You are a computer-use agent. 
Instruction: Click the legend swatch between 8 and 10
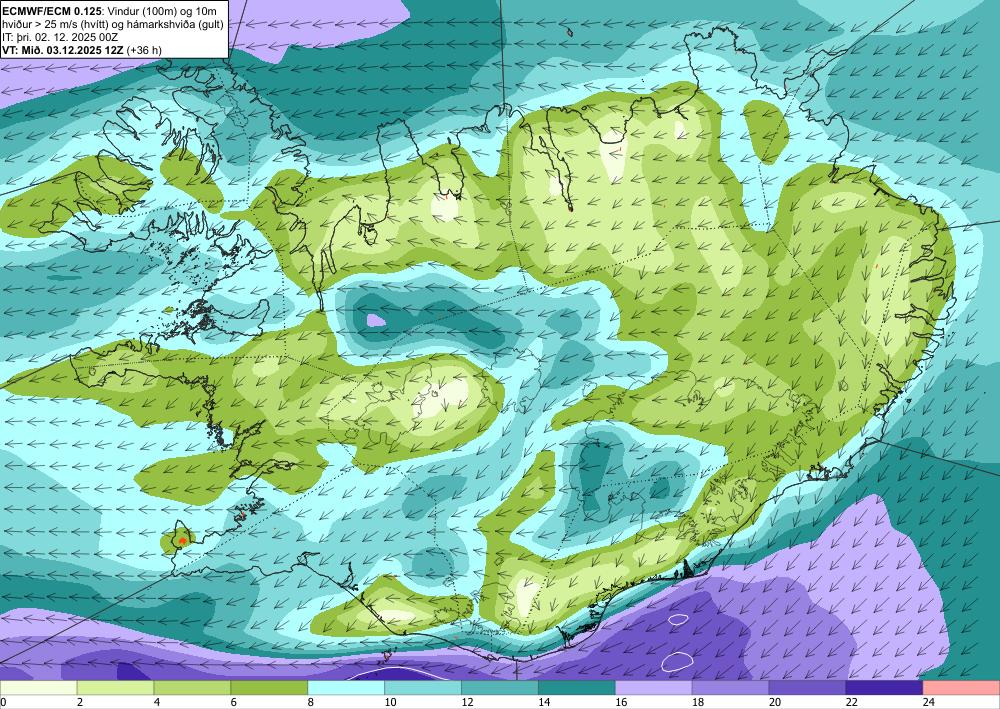click(x=346, y=688)
